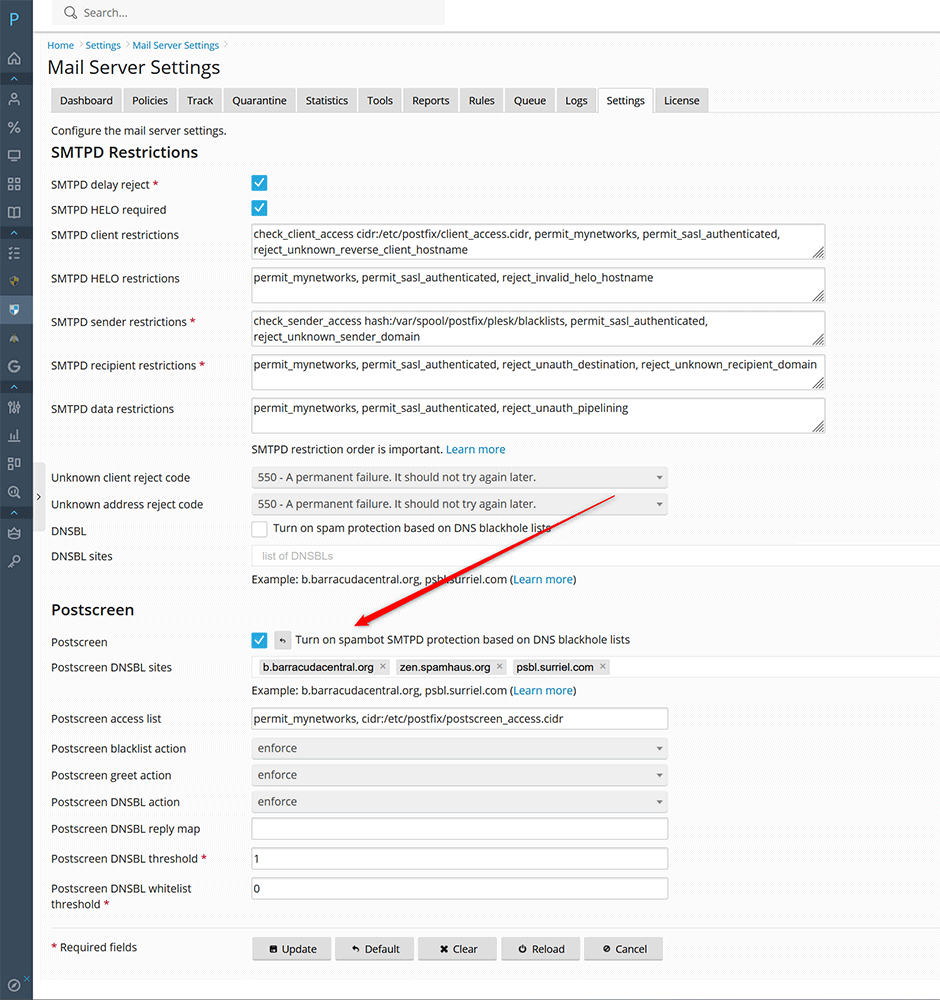Open the Statistics tab

click(327, 101)
